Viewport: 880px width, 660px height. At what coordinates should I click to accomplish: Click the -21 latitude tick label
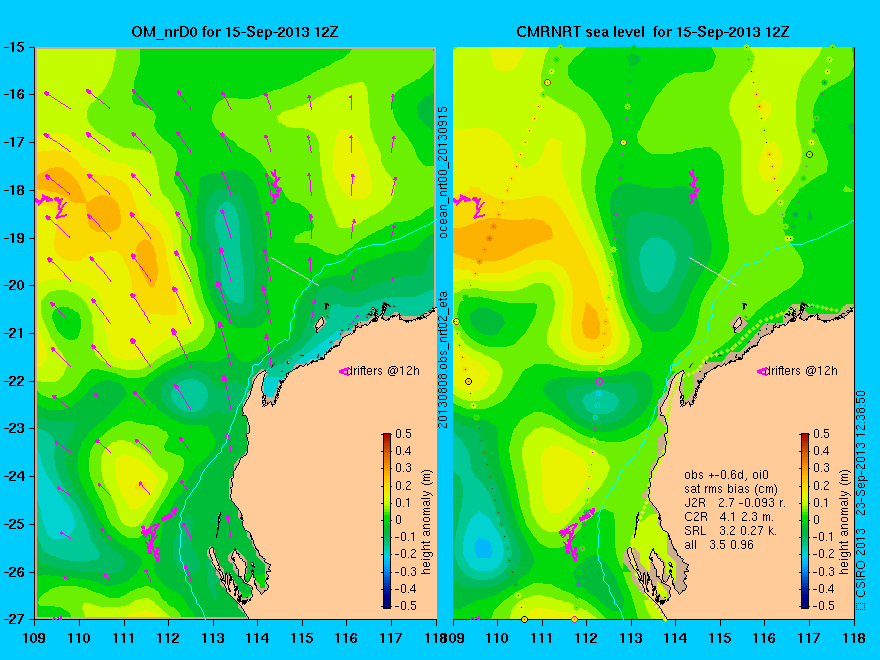click(13, 333)
